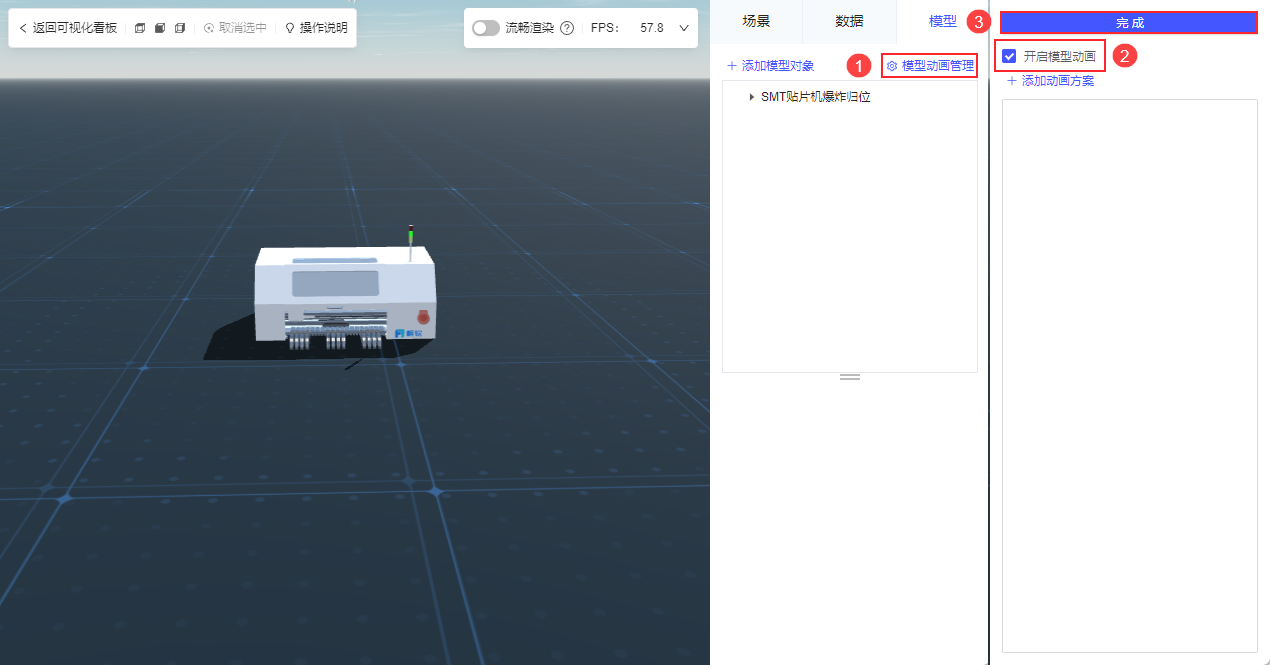Select SMT贴片机爆炸归位 tree item

[816, 97]
